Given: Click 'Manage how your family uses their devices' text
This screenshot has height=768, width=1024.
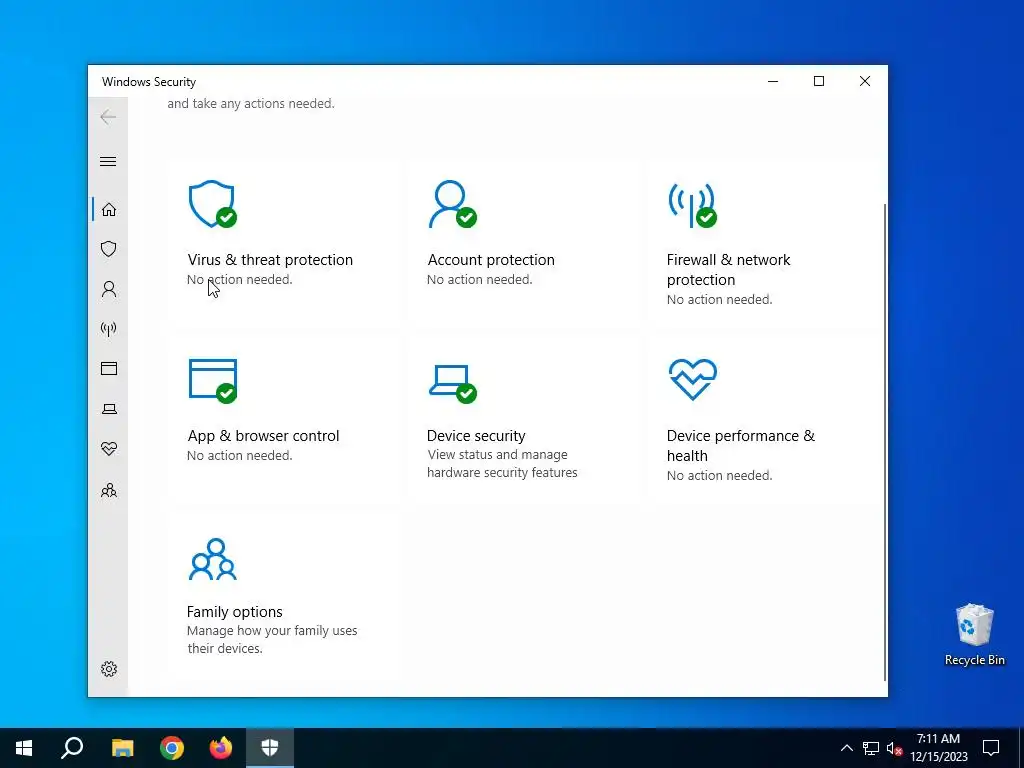Looking at the screenshot, I should (272, 639).
